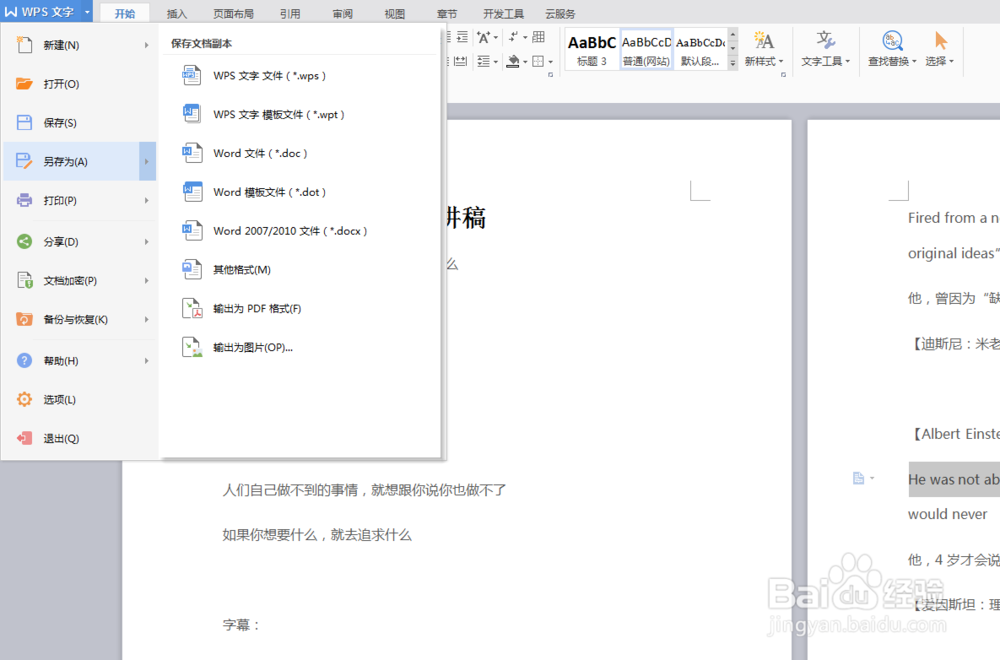
Task: Expand the 打印(P) submenu arrow
Action: coord(147,200)
